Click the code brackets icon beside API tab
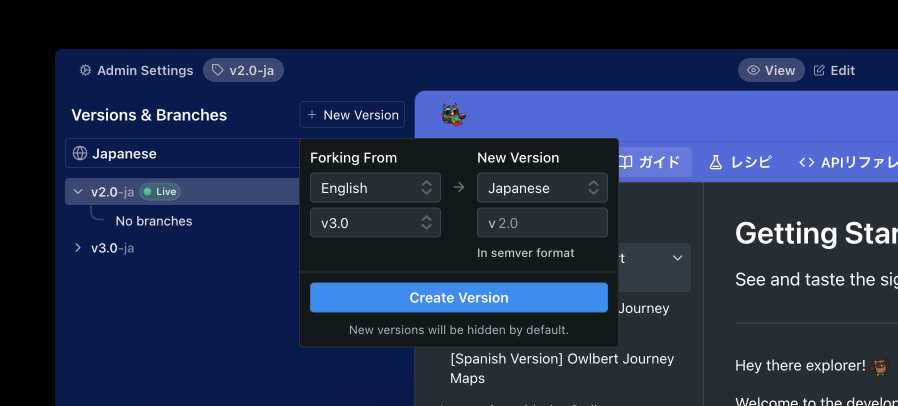The width and height of the screenshot is (898, 406). coord(806,163)
